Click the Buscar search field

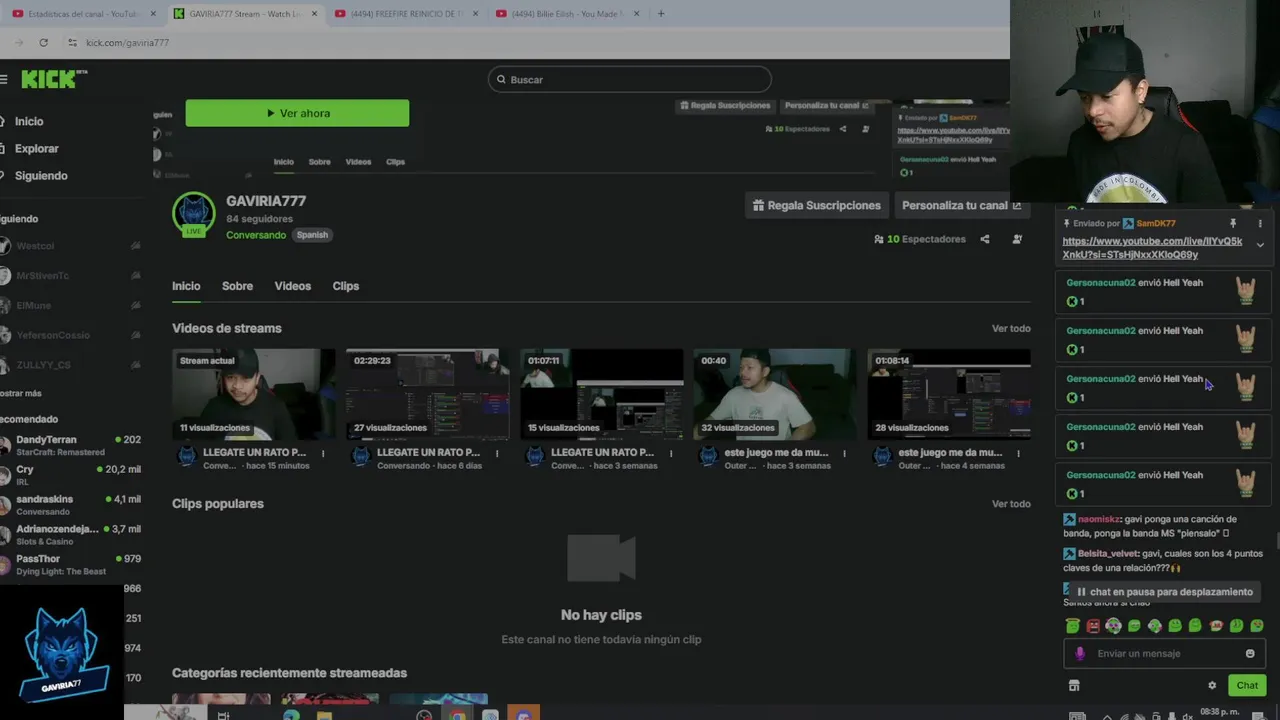[630, 79]
